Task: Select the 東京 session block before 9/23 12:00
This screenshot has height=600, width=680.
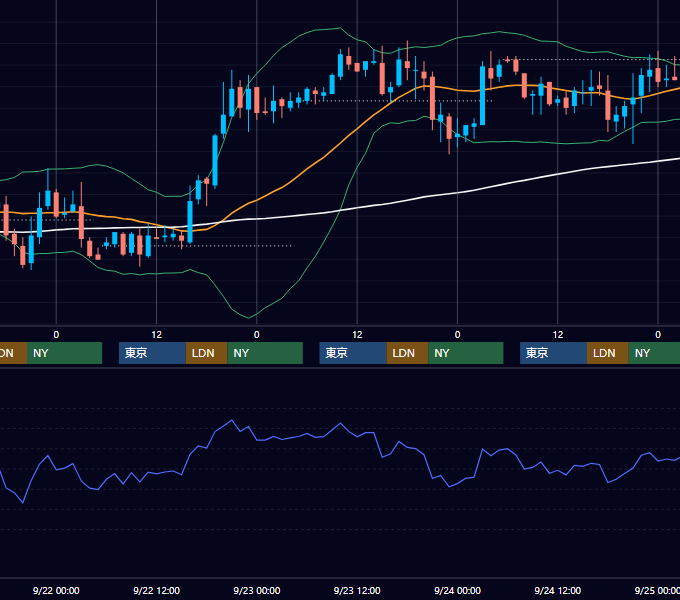Action: pos(353,353)
